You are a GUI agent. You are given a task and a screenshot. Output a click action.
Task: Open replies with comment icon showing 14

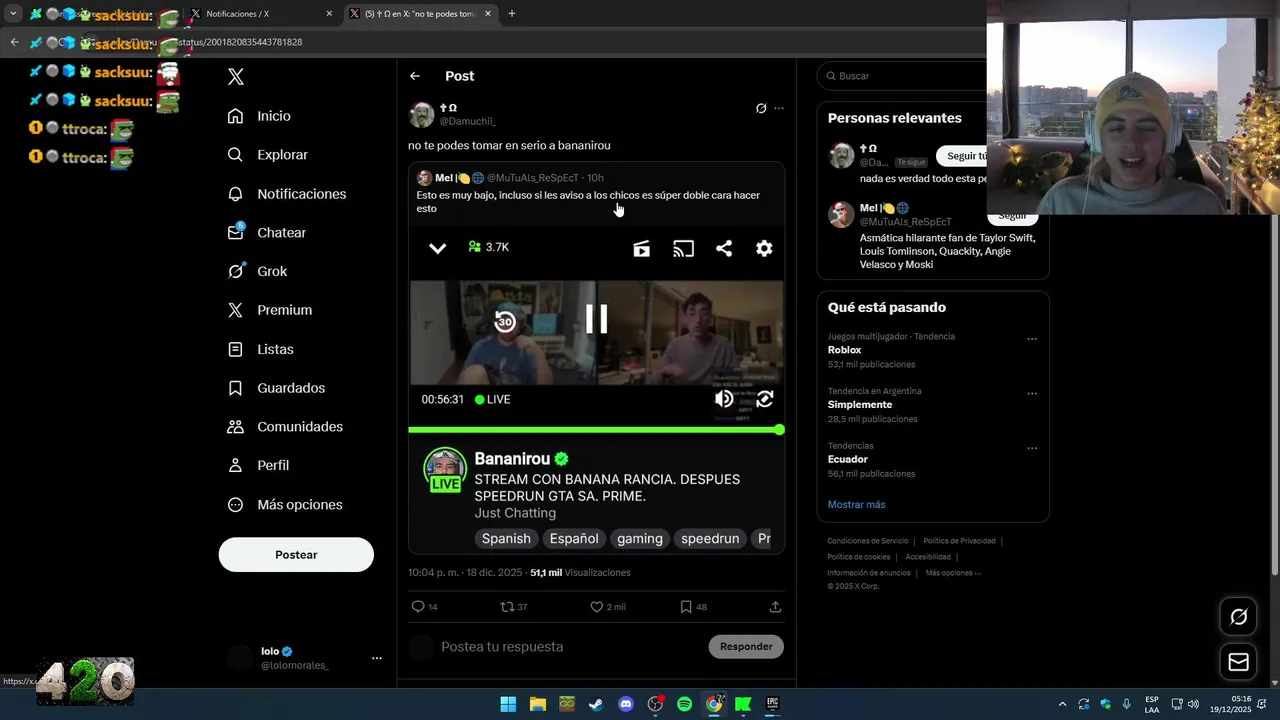418,607
